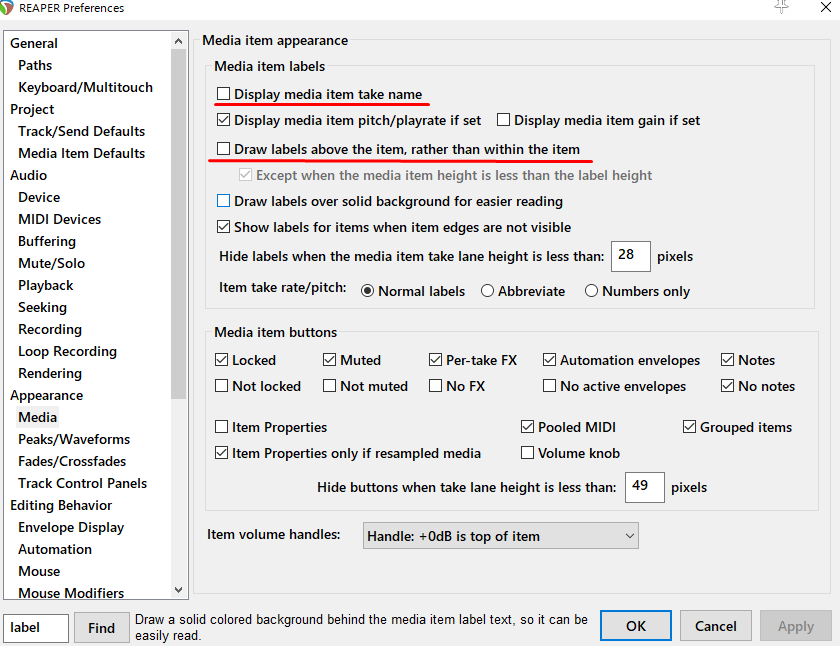Enable the Item Properties checkbox
Screen dimensions: 840x646
tap(221, 426)
